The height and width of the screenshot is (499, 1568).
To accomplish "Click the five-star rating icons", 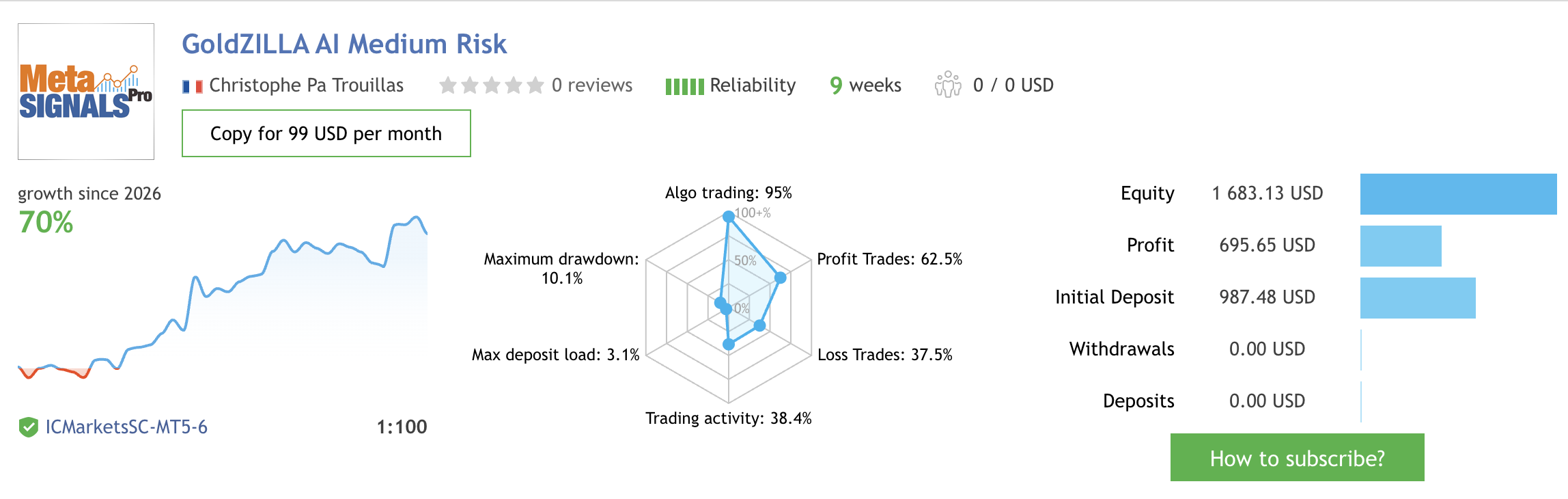I will click(491, 85).
